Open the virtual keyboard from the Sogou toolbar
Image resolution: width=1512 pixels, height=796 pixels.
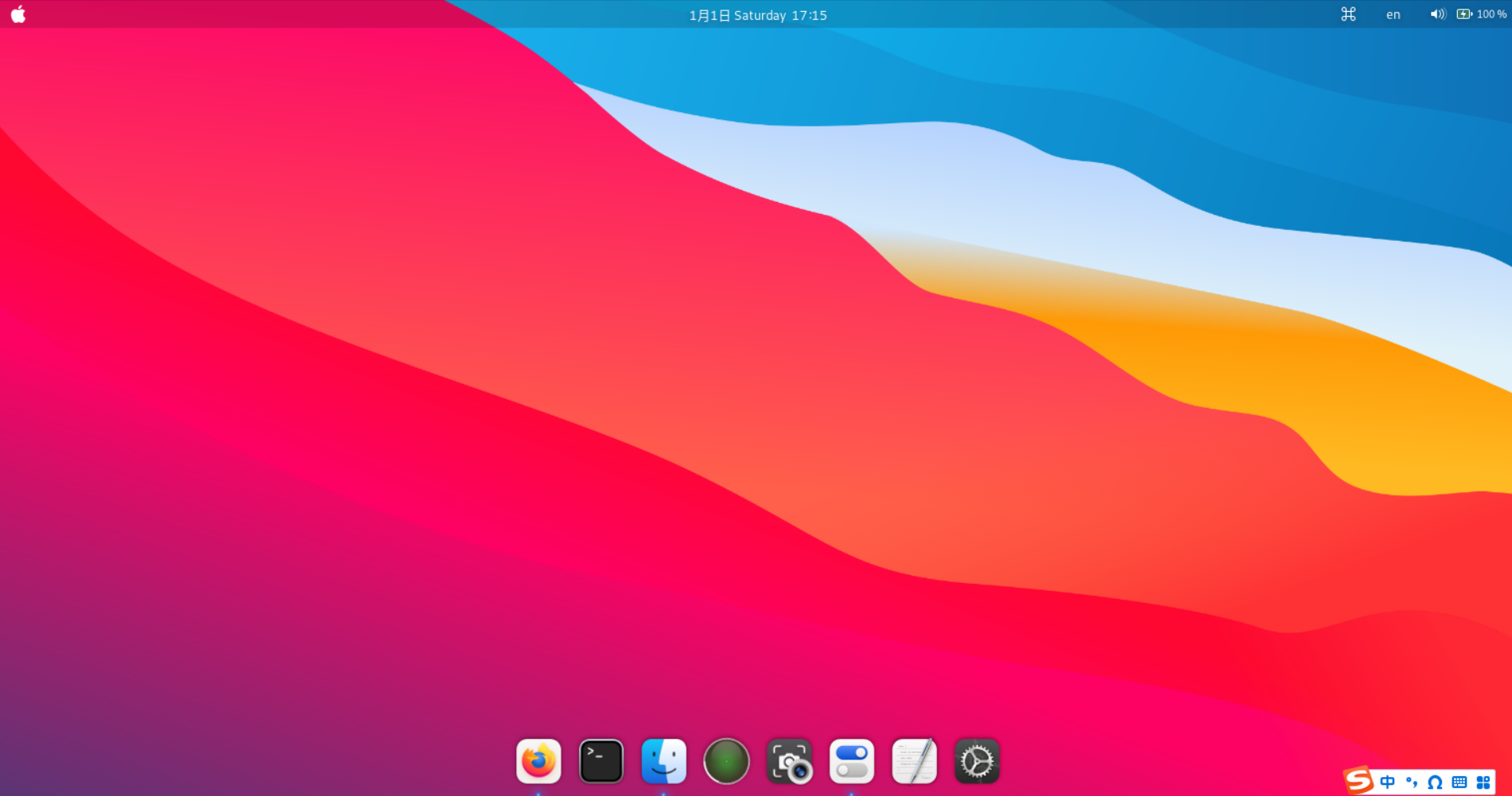click(x=1459, y=782)
